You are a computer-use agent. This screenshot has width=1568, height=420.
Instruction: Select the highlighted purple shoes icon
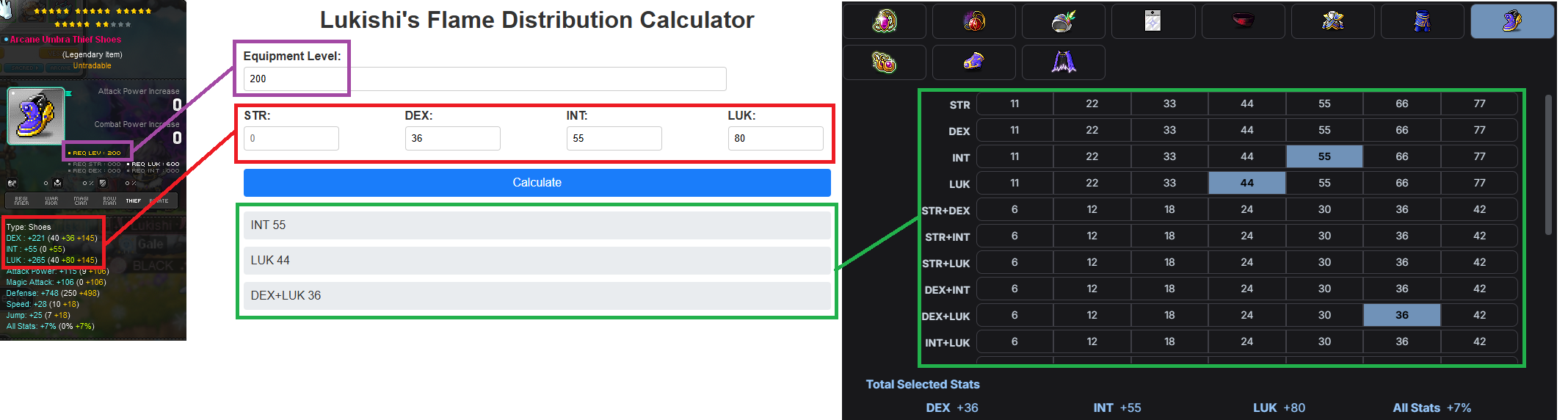point(1512,21)
